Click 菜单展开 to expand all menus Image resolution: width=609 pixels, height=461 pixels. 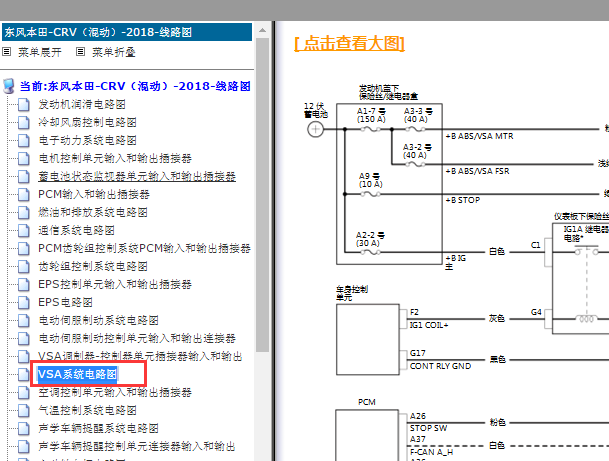(x=40, y=52)
